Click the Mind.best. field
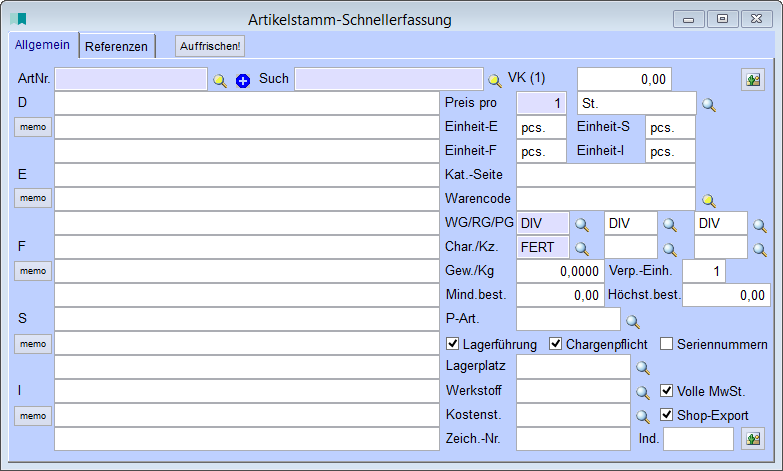Viewport: 783px width, 471px height. point(560,295)
